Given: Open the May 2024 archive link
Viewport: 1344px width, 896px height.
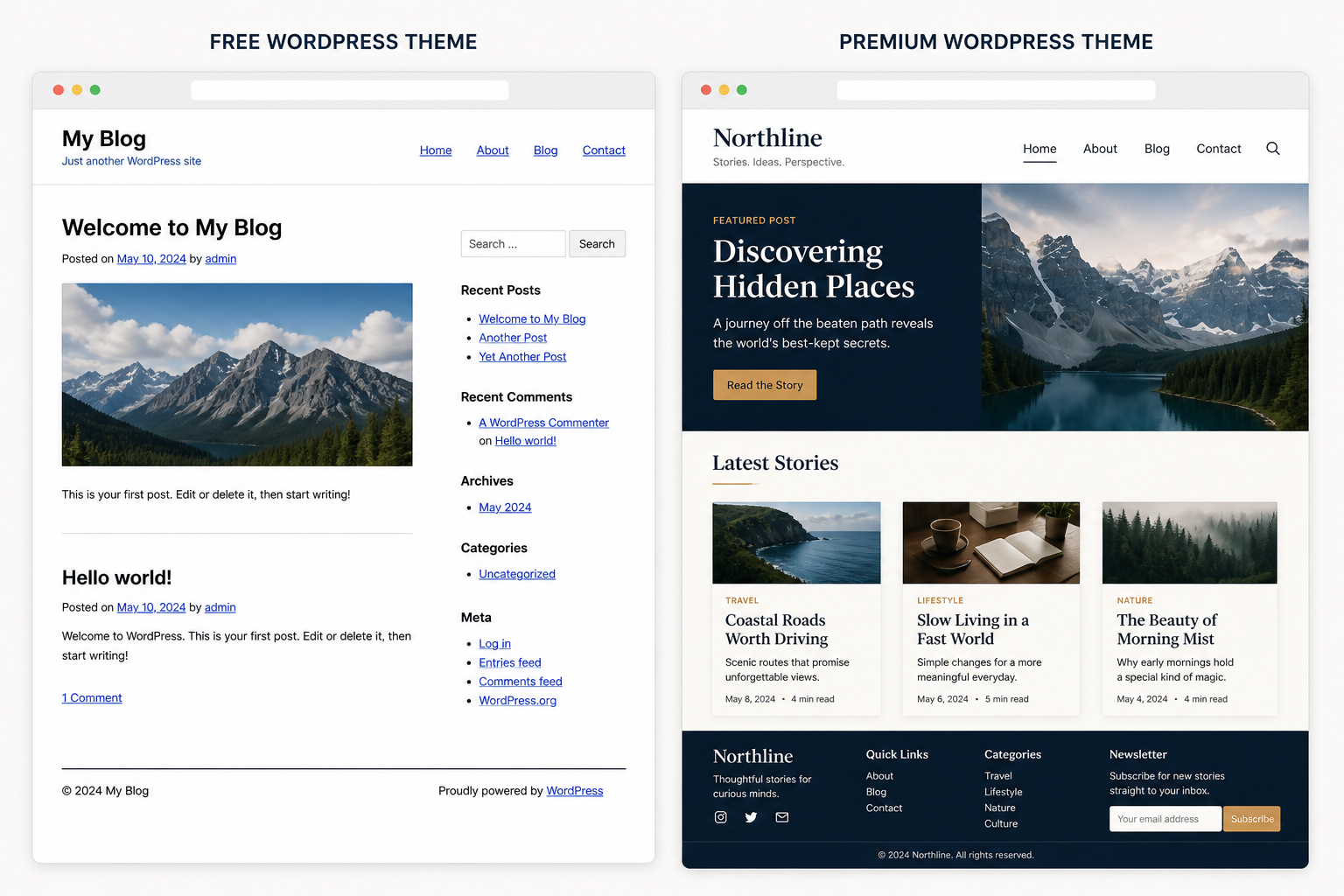Looking at the screenshot, I should (505, 507).
